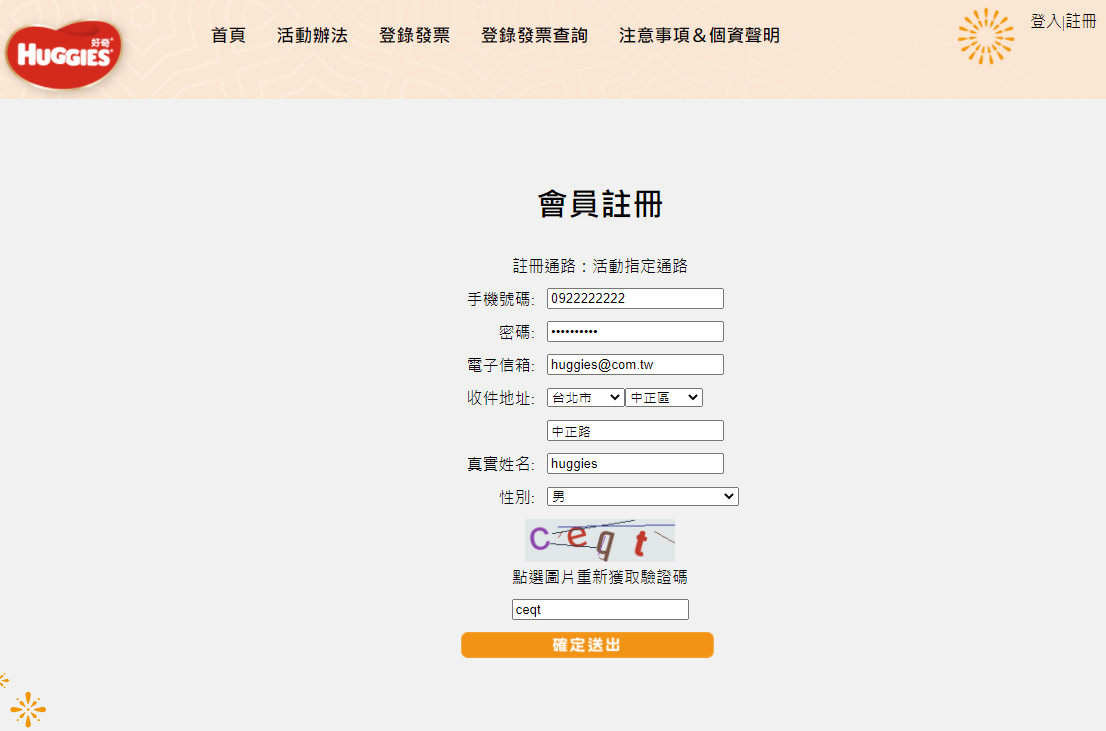Expand the 中正區 district dropdown

tap(664, 398)
